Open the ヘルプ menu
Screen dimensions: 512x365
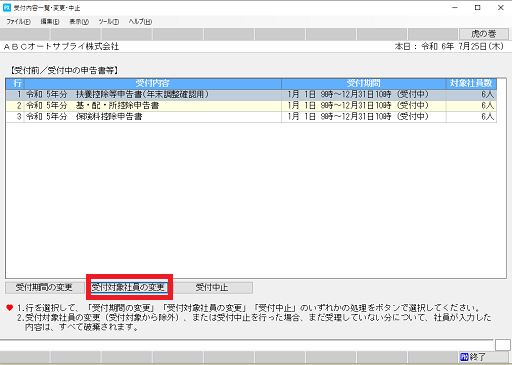[x=140, y=22]
